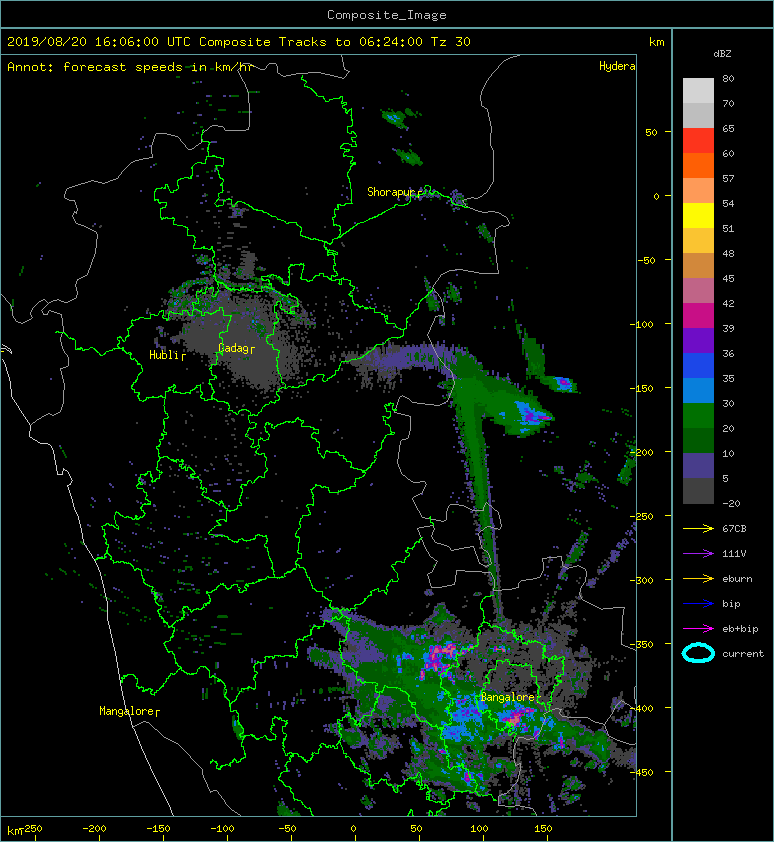The image size is (774, 842).
Task: Pick the bright green swatch below 30 label
Action: tap(698, 415)
